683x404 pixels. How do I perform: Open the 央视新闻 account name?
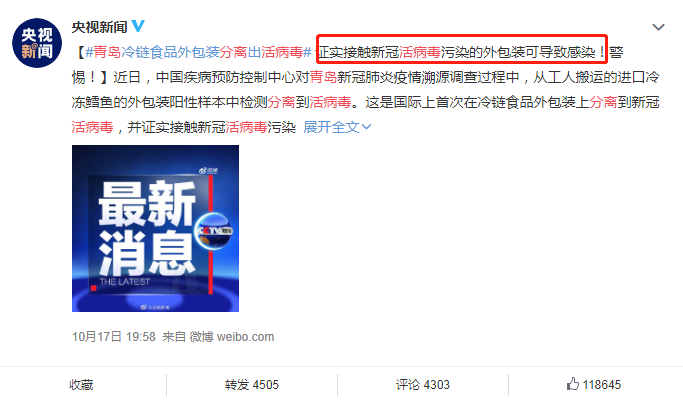(x=99, y=27)
